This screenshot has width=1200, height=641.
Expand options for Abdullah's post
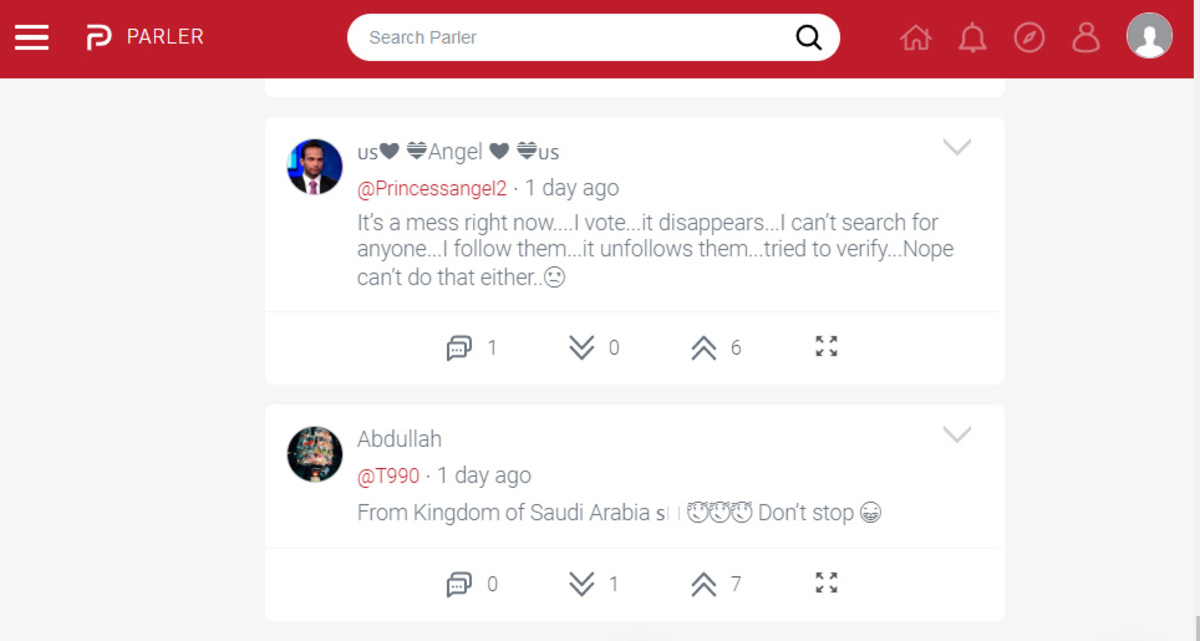point(957,435)
